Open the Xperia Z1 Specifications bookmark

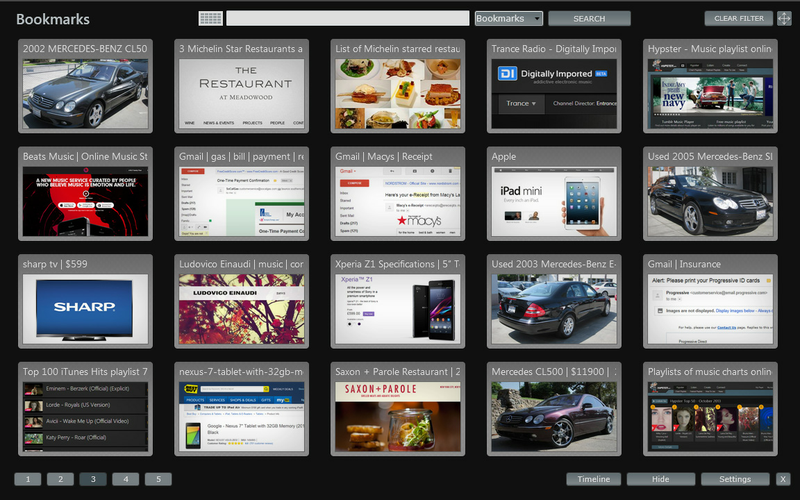pyautogui.click(x=397, y=302)
